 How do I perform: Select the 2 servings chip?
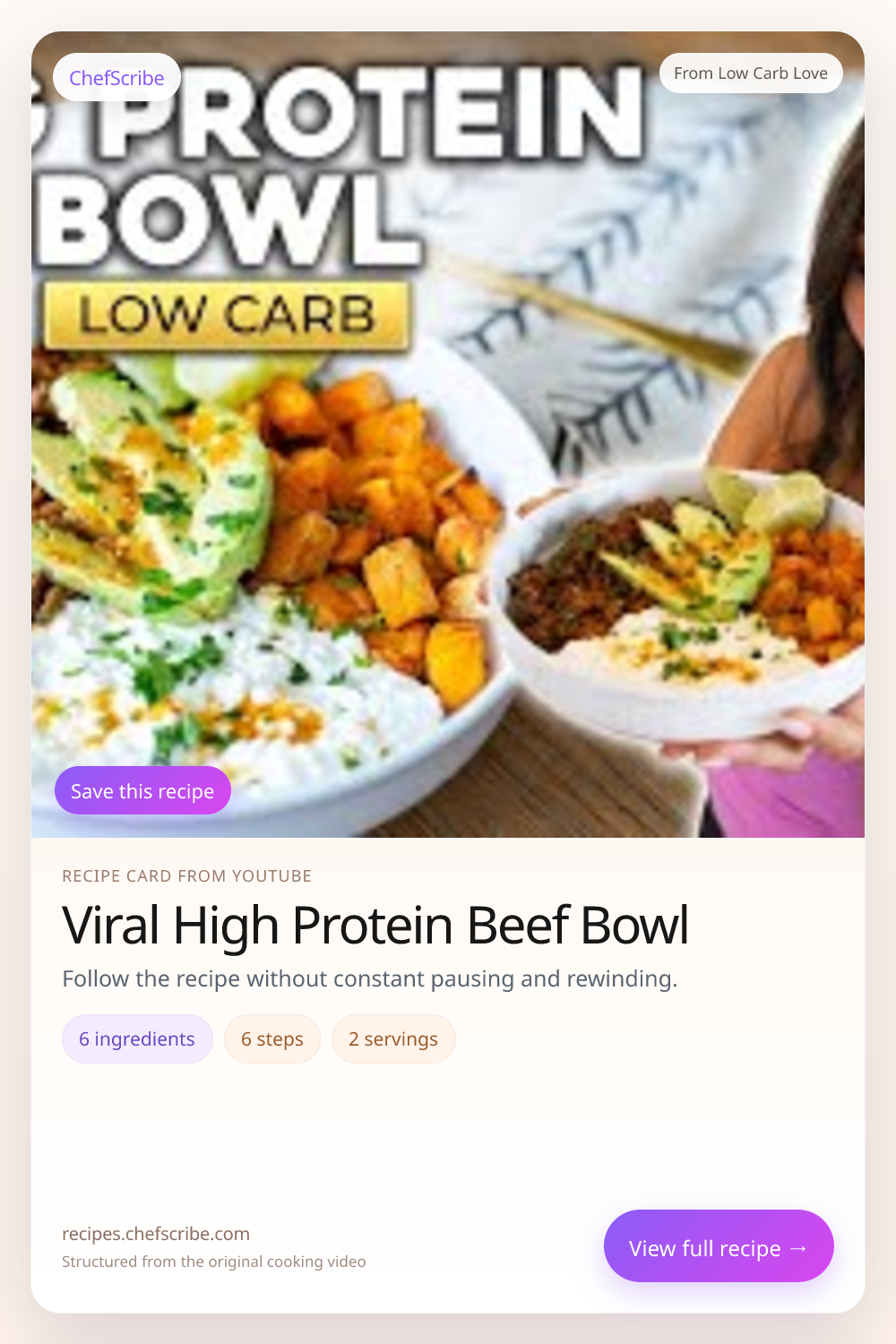[393, 1039]
